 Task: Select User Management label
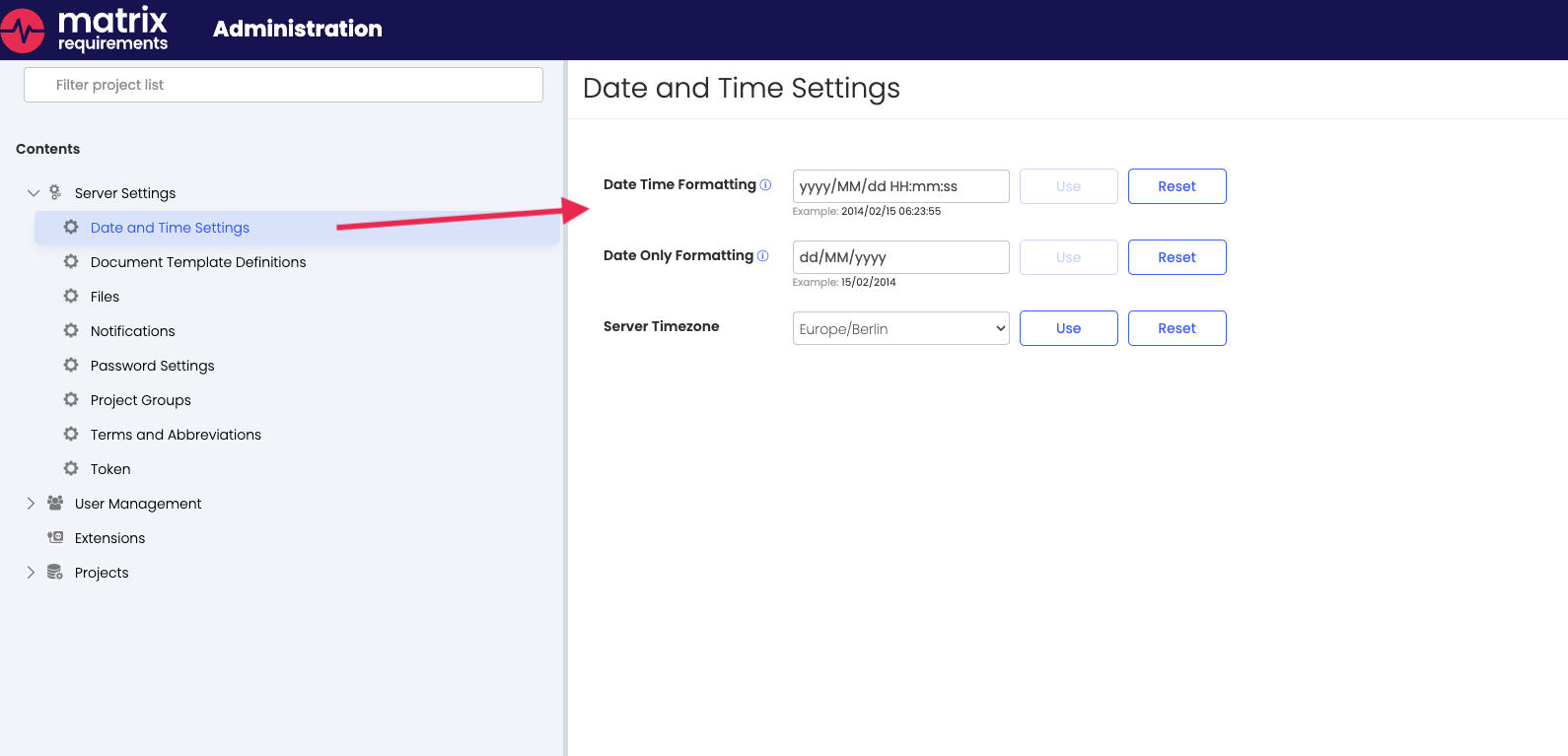pyautogui.click(x=138, y=504)
